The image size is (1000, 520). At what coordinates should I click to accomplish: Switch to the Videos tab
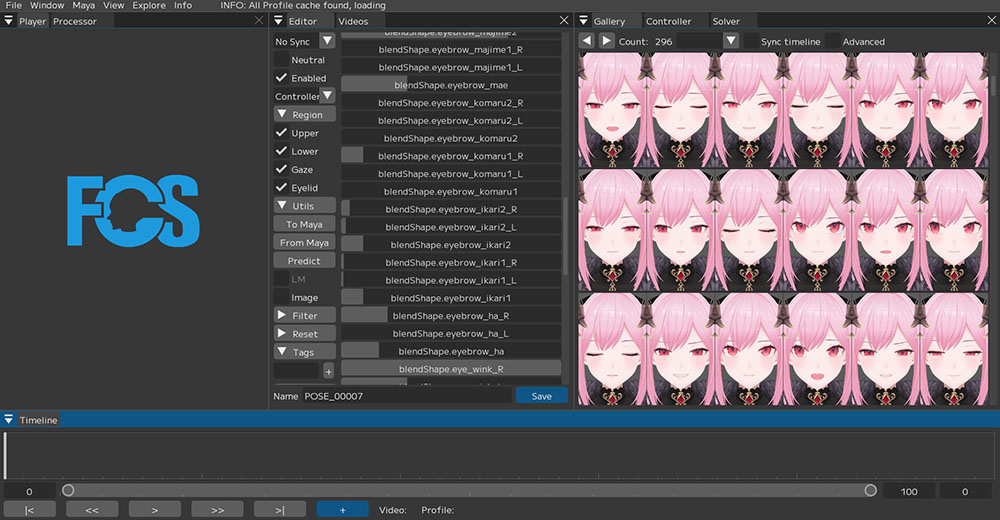tap(353, 21)
